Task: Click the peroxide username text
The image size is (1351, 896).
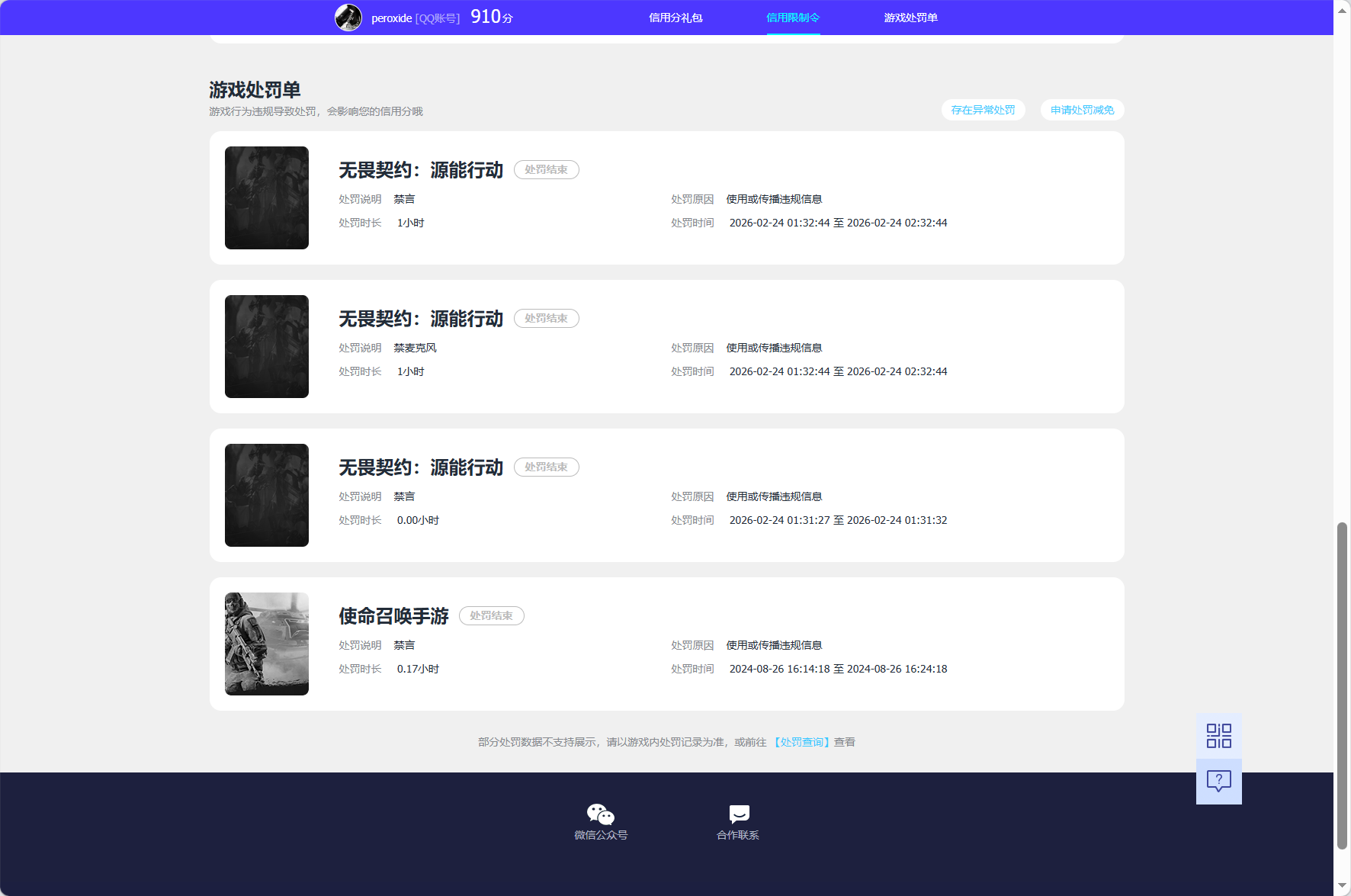Action: point(391,18)
